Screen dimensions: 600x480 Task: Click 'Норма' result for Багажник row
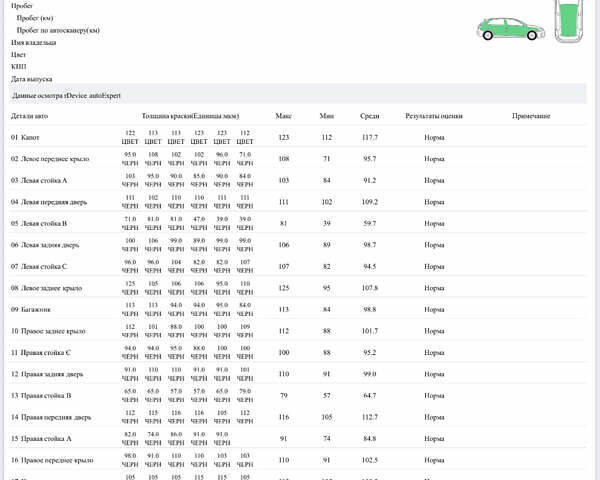pos(434,309)
